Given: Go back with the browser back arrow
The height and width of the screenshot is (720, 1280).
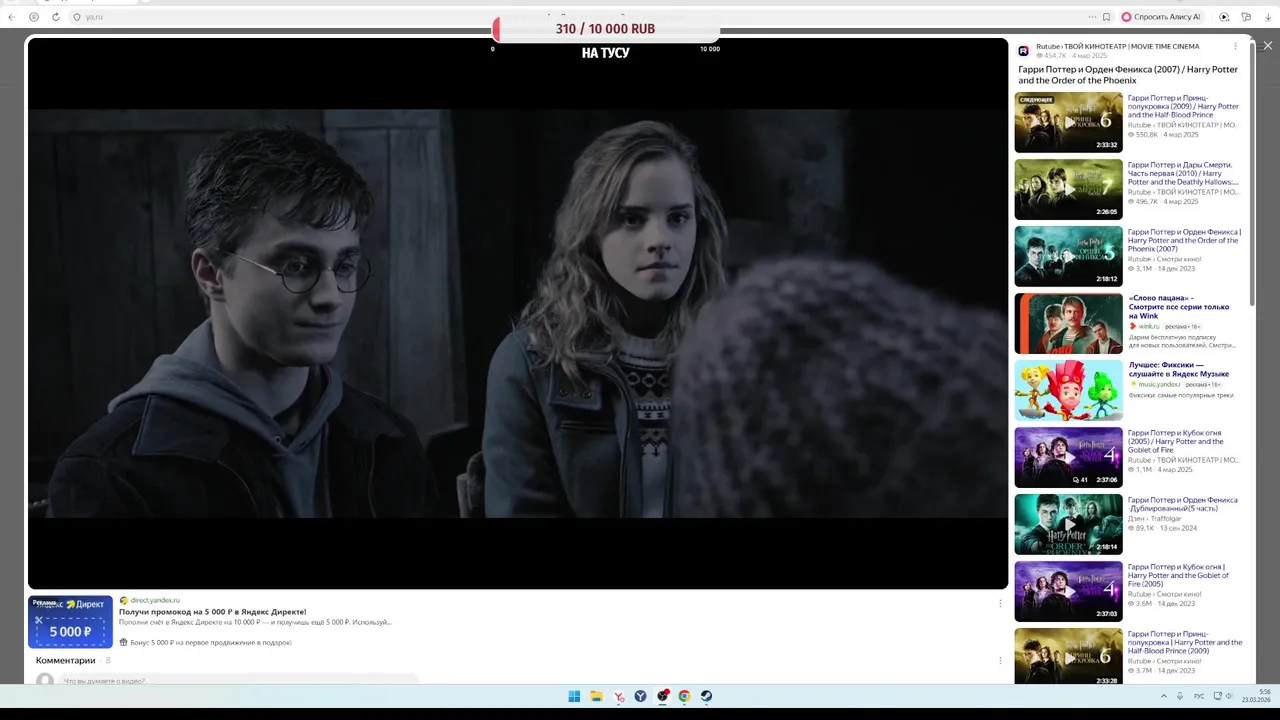Looking at the screenshot, I should [11, 17].
